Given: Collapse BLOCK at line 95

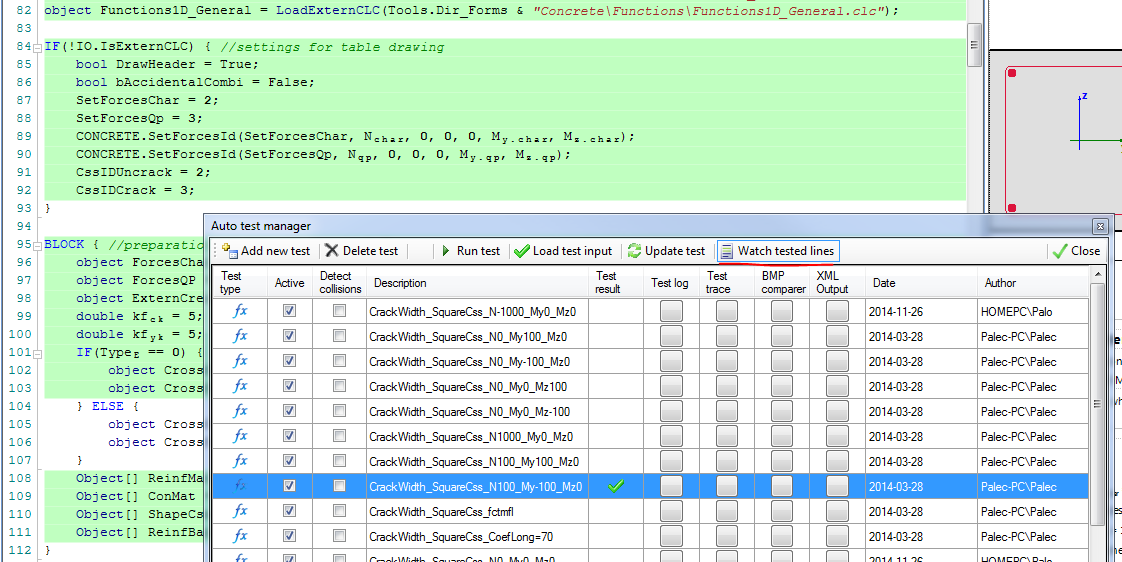Looking at the screenshot, I should [37, 244].
